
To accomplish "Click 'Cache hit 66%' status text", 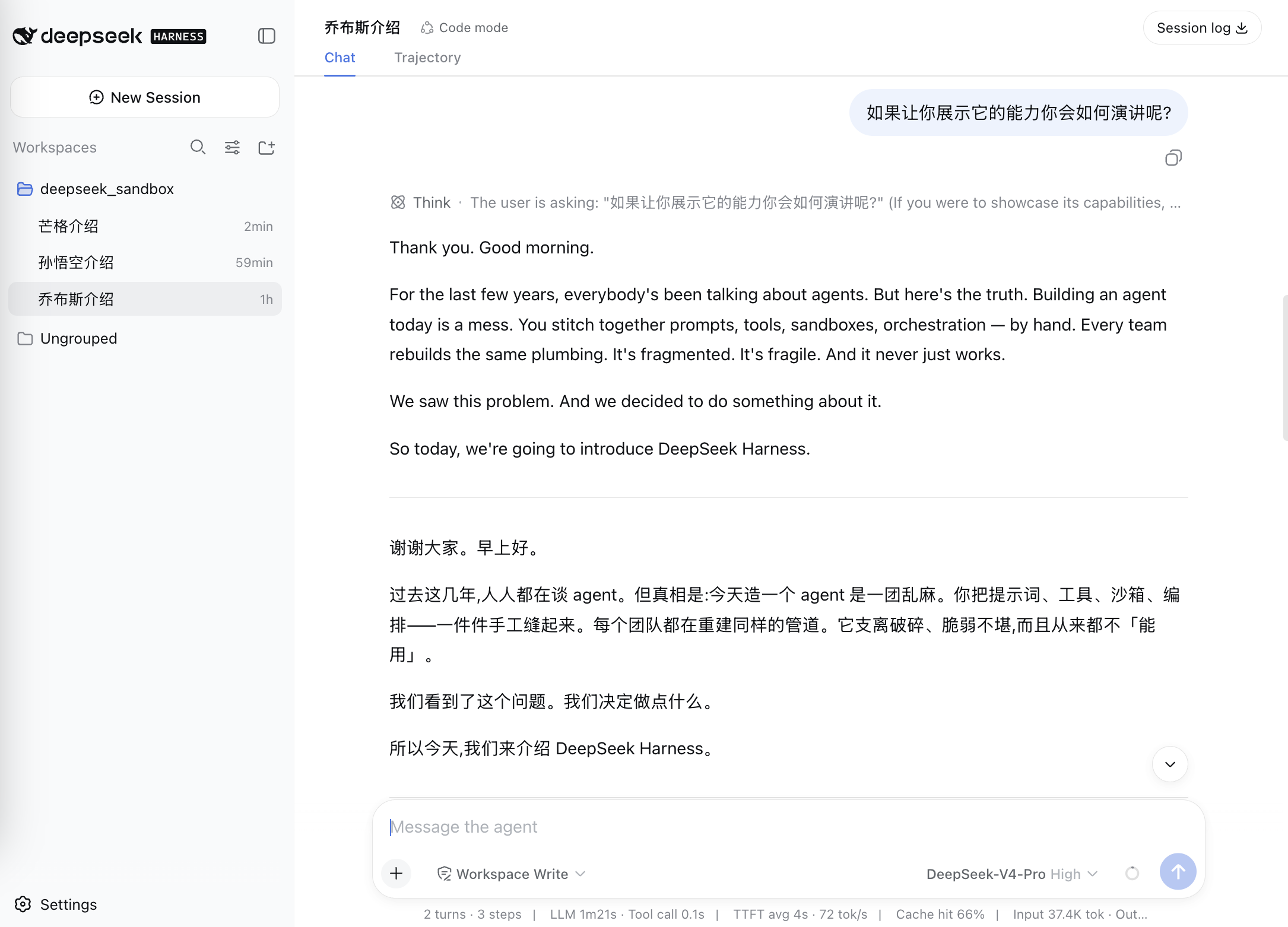I will (x=940, y=915).
